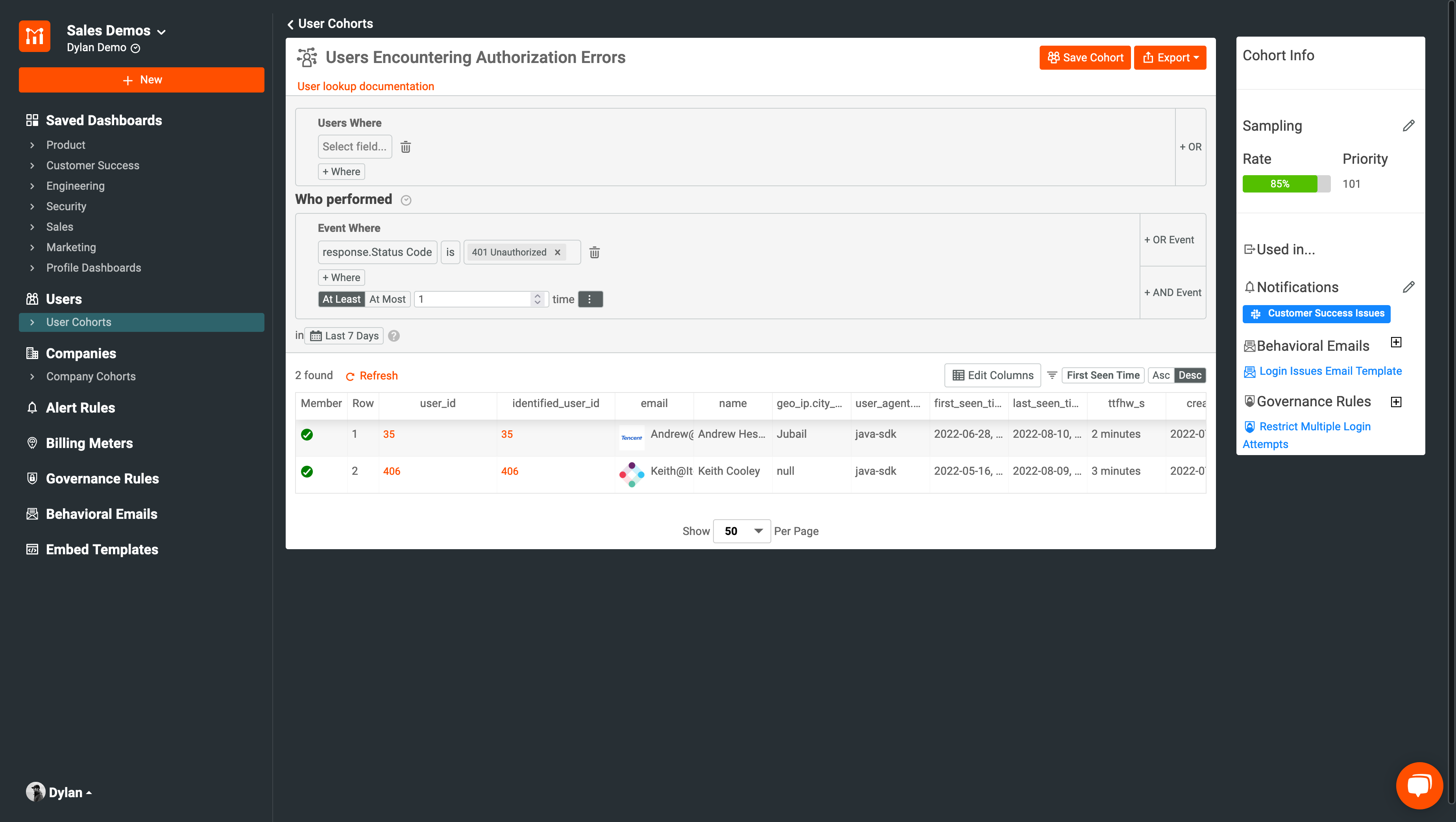Edit Notifications pencil icon
1456x822 pixels.
tap(1408, 287)
